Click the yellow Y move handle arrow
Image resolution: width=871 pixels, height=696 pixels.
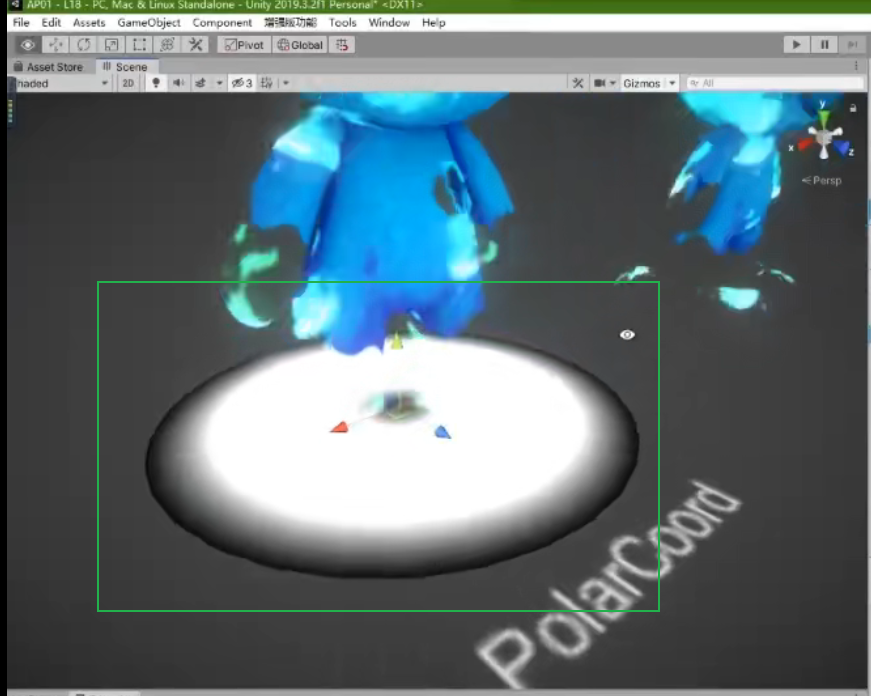[x=396, y=341]
